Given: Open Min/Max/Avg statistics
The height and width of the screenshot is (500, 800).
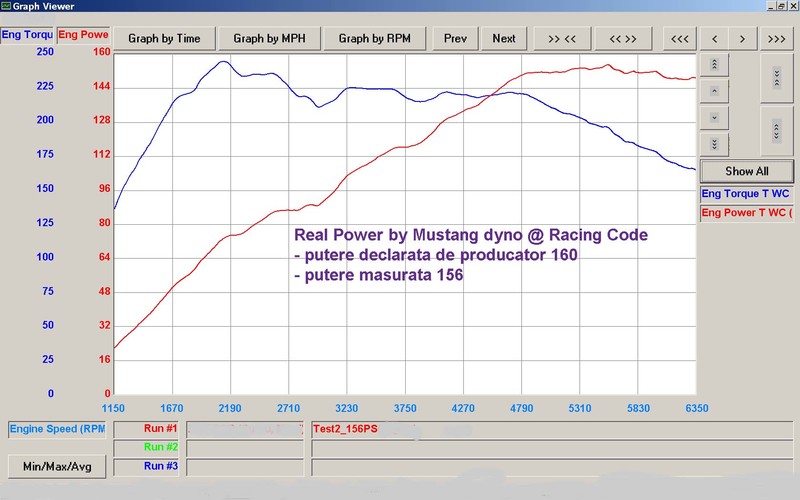Looking at the screenshot, I should (x=57, y=466).
